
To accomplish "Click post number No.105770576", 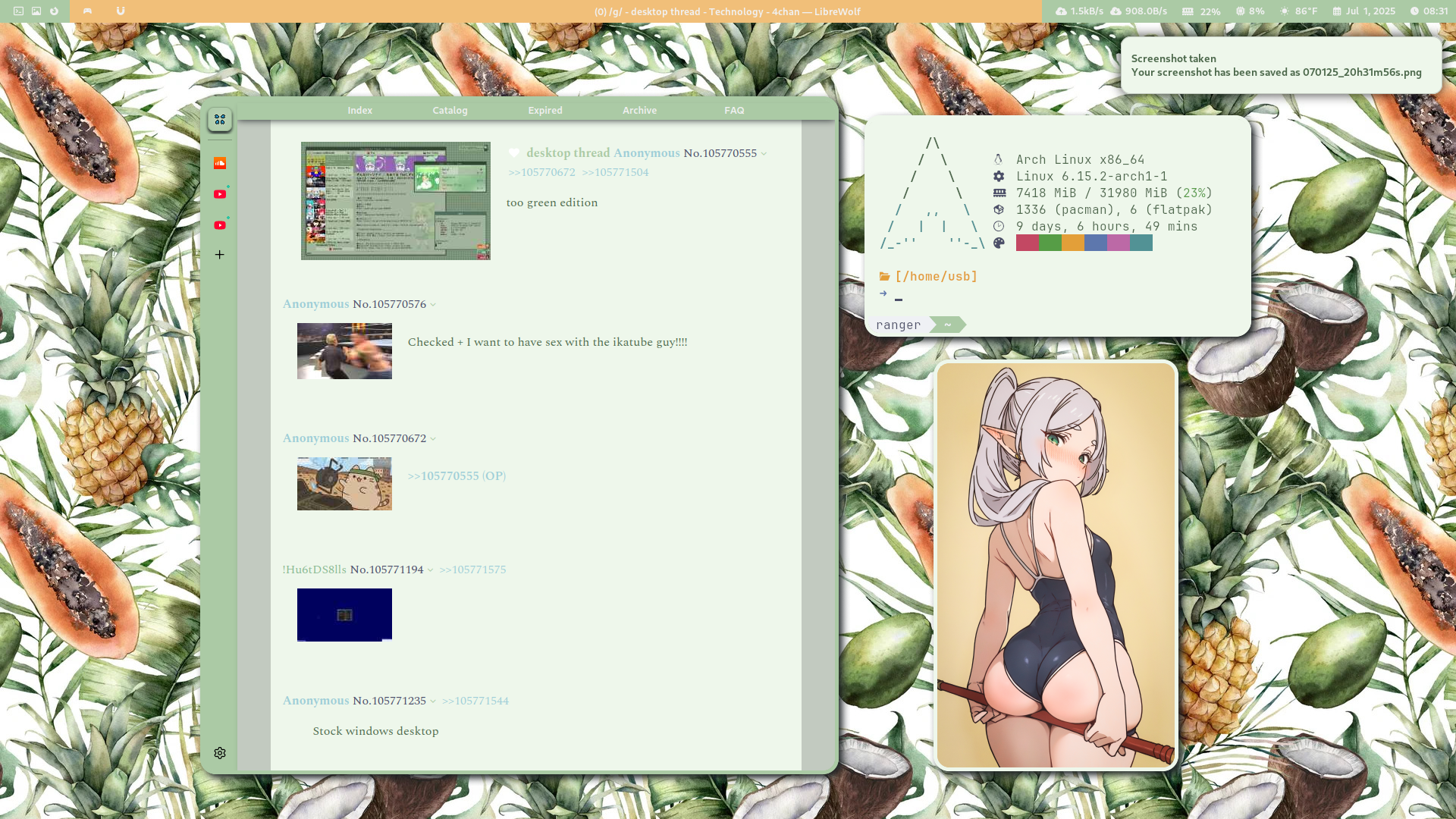I will pos(389,304).
